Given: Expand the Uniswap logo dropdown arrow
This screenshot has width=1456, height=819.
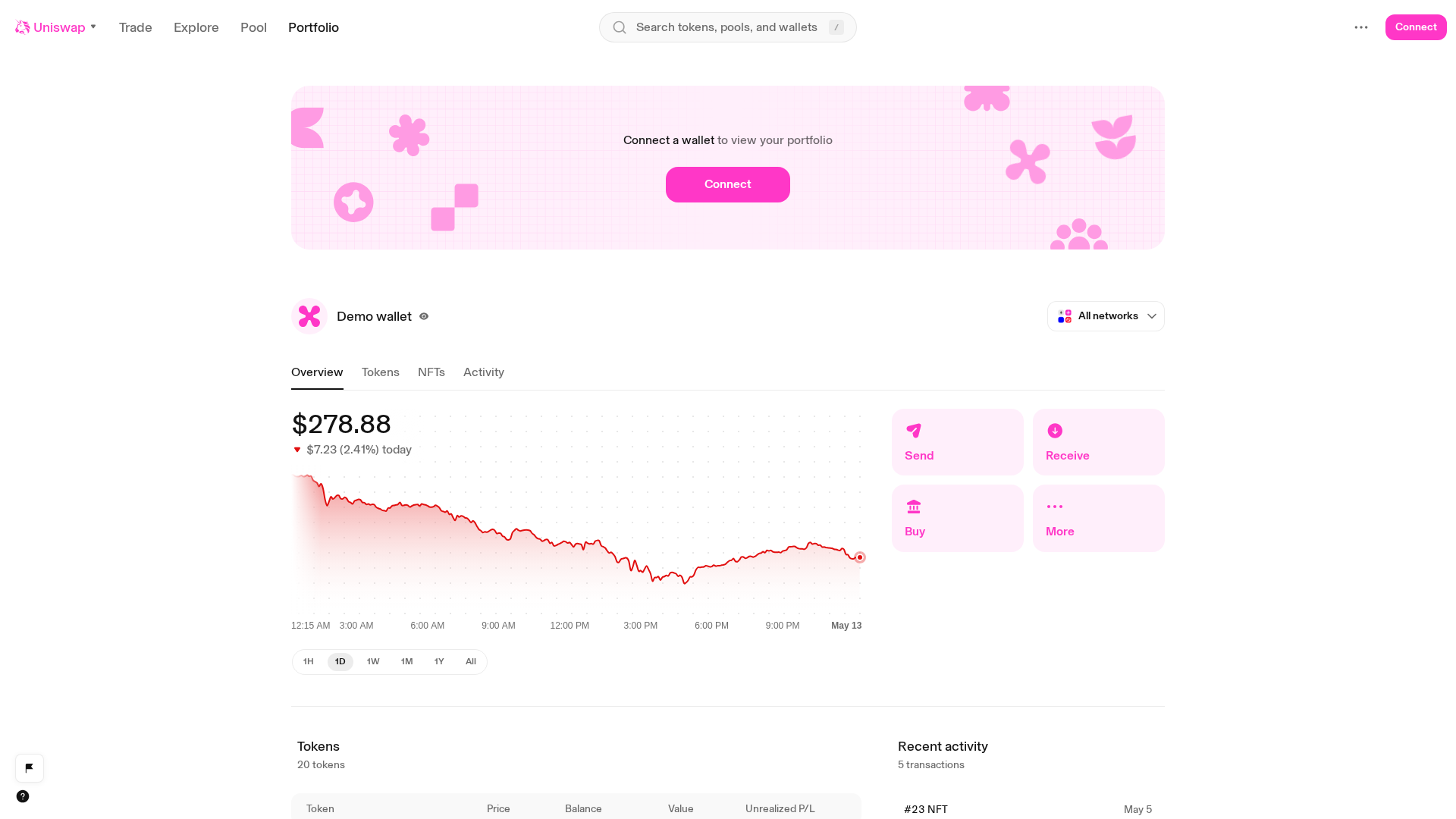Looking at the screenshot, I should pyautogui.click(x=93, y=27).
